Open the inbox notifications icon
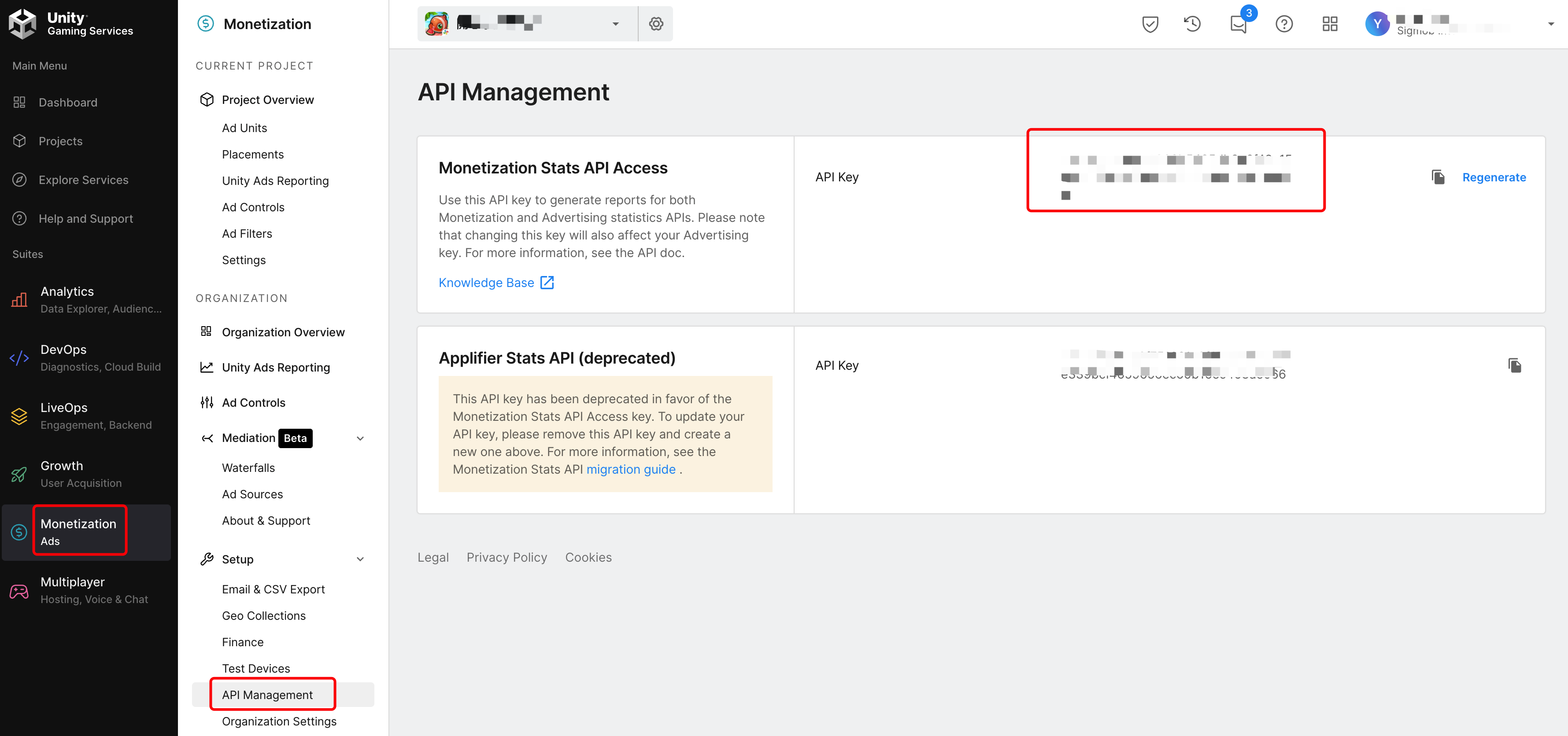 pos(1239,24)
